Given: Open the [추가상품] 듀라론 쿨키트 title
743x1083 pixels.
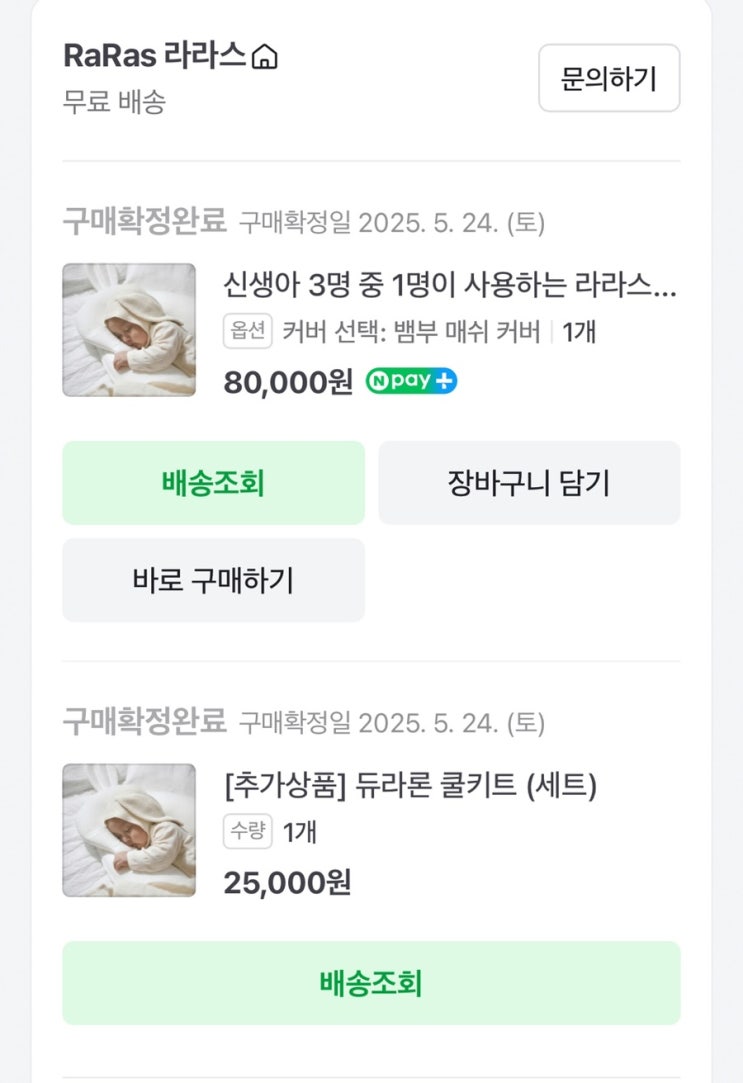Looking at the screenshot, I should (x=410, y=787).
